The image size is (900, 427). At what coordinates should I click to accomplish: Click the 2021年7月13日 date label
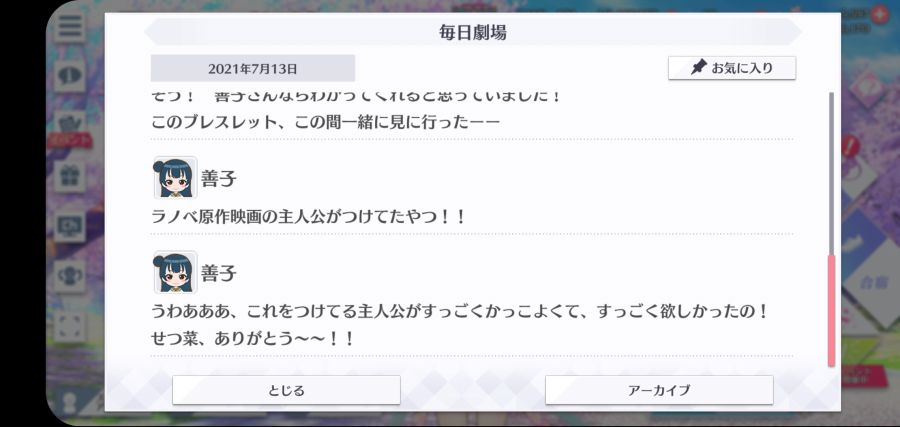point(253,69)
